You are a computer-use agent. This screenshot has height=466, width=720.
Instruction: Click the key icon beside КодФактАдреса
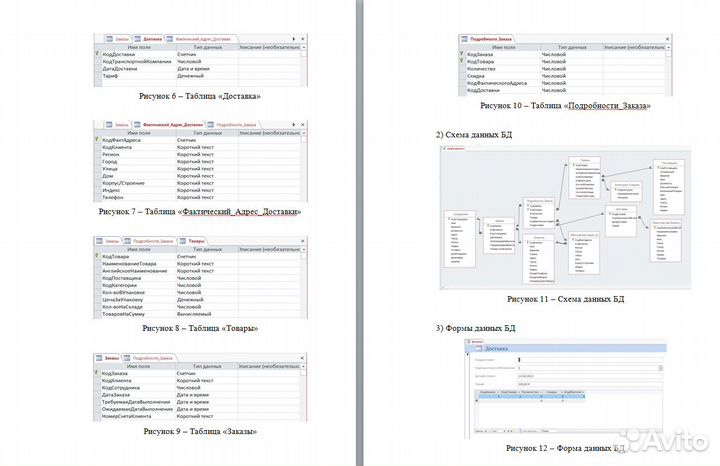(x=96, y=140)
